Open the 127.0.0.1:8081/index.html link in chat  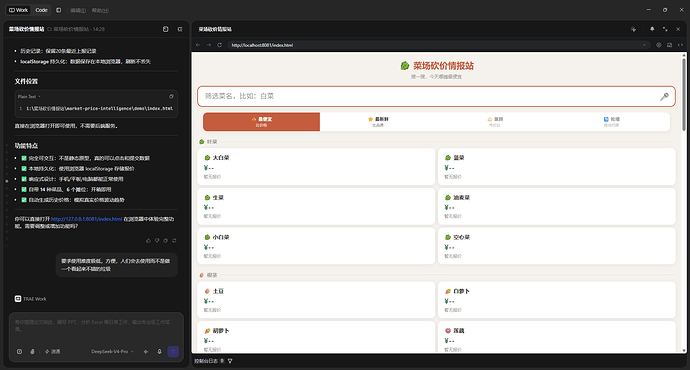(86, 219)
